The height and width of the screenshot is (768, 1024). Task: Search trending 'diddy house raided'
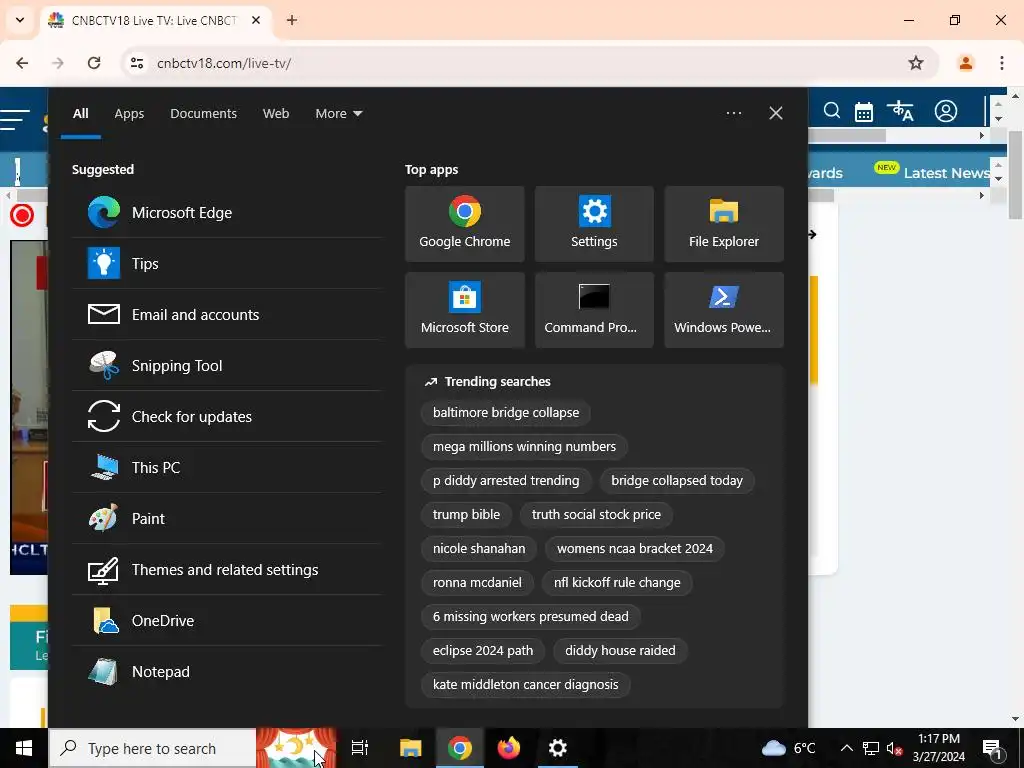tap(620, 650)
